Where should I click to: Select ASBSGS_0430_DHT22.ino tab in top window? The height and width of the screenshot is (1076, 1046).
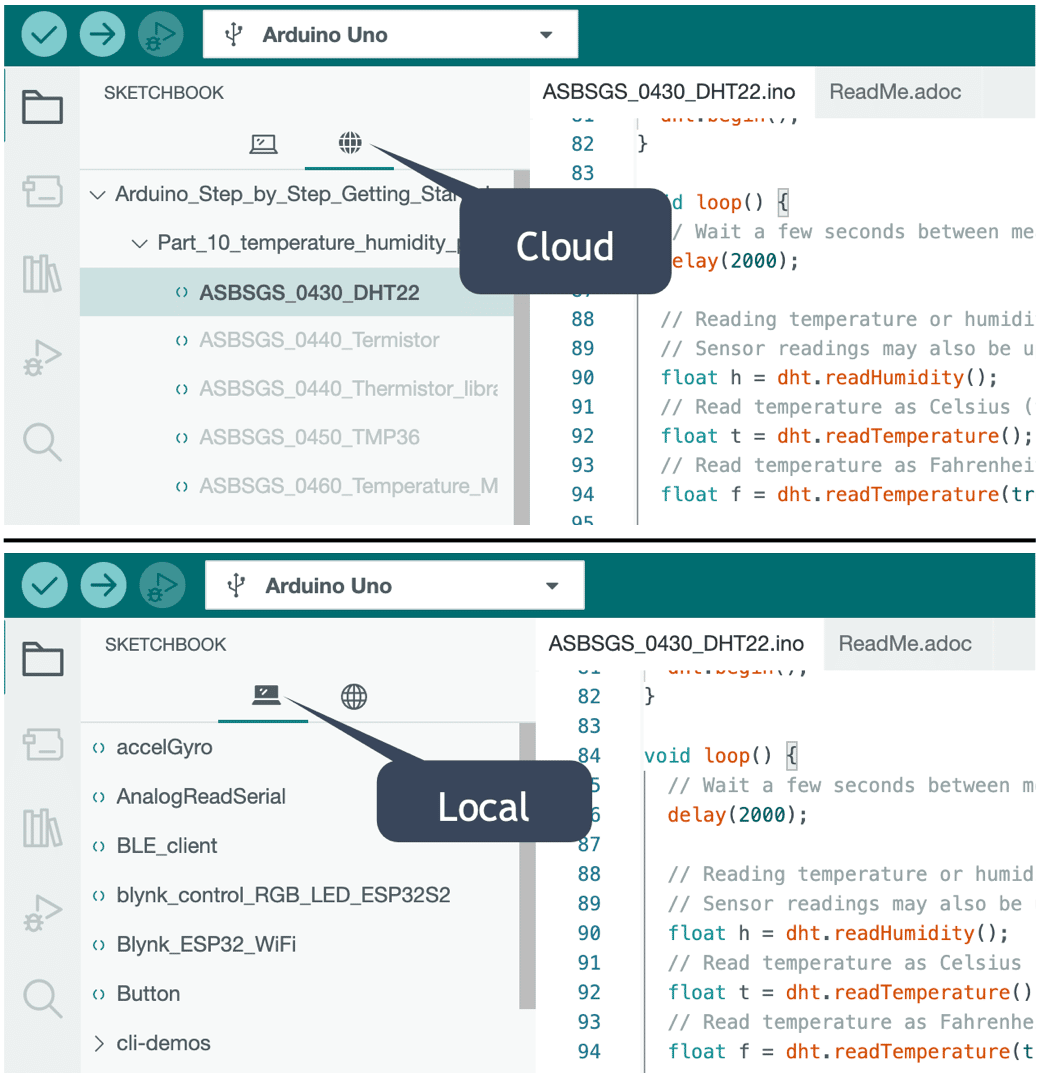(x=669, y=92)
